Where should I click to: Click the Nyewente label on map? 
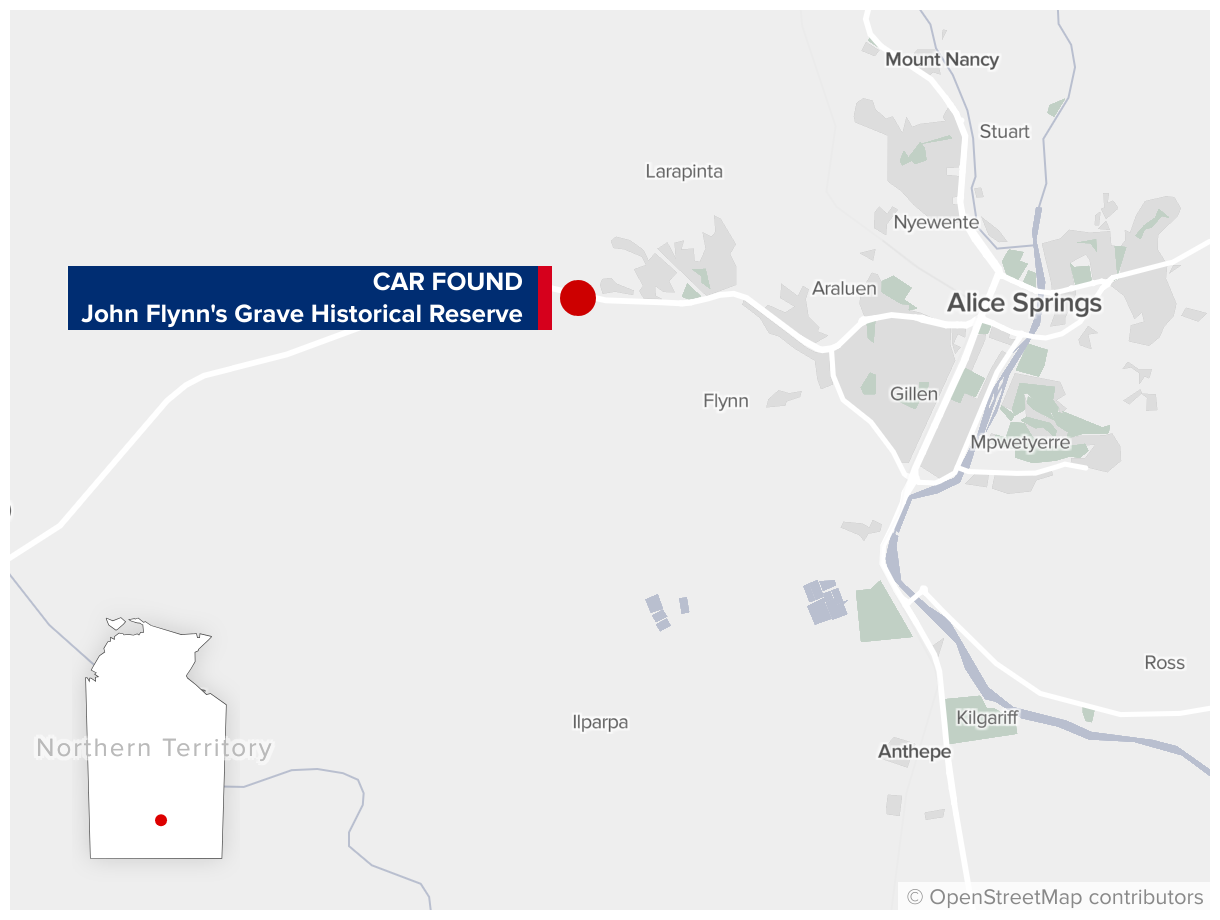[936, 222]
